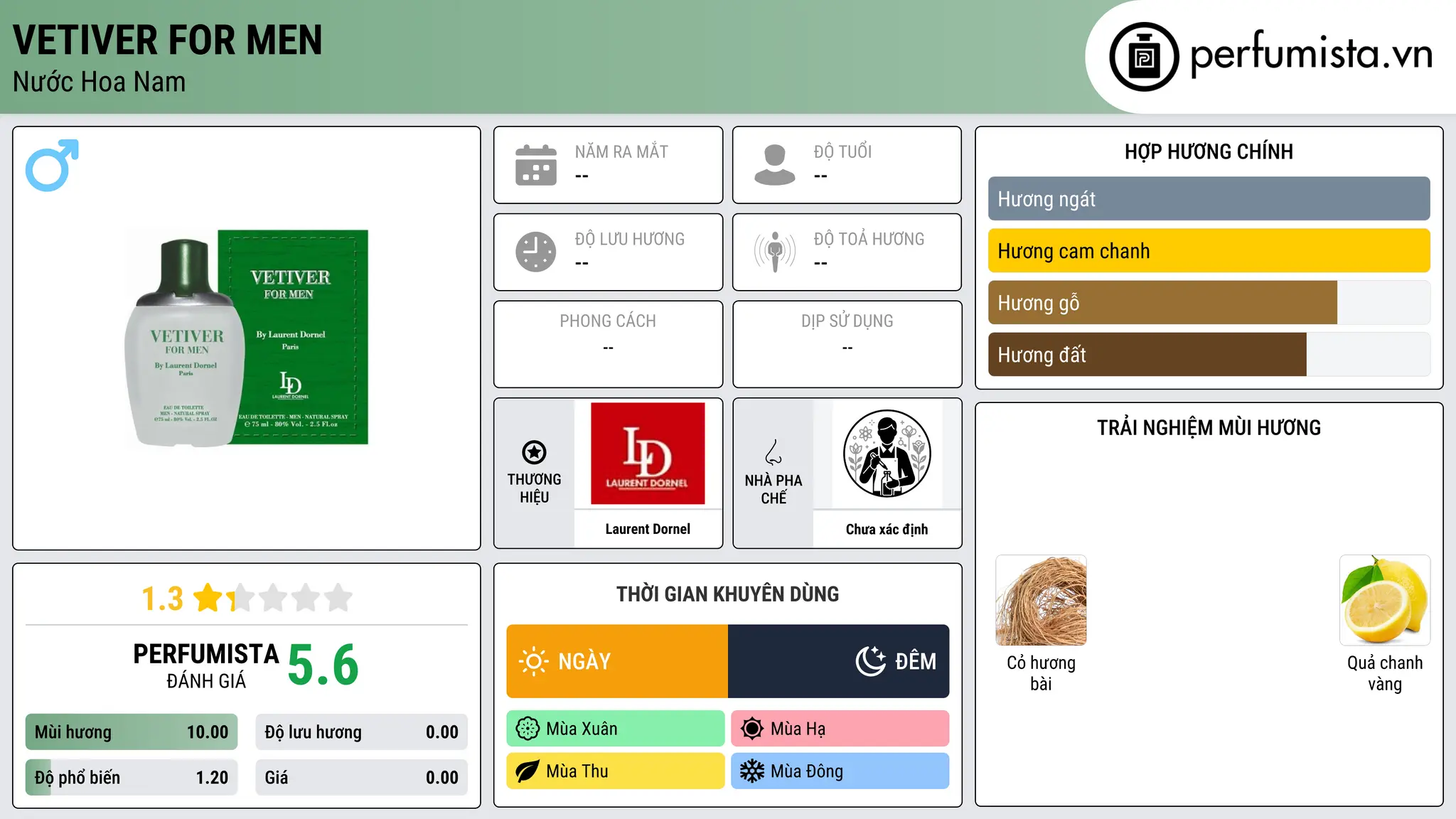1456x819 pixels.
Task: Click the leaf icon for Mùa Thu
Action: (528, 771)
